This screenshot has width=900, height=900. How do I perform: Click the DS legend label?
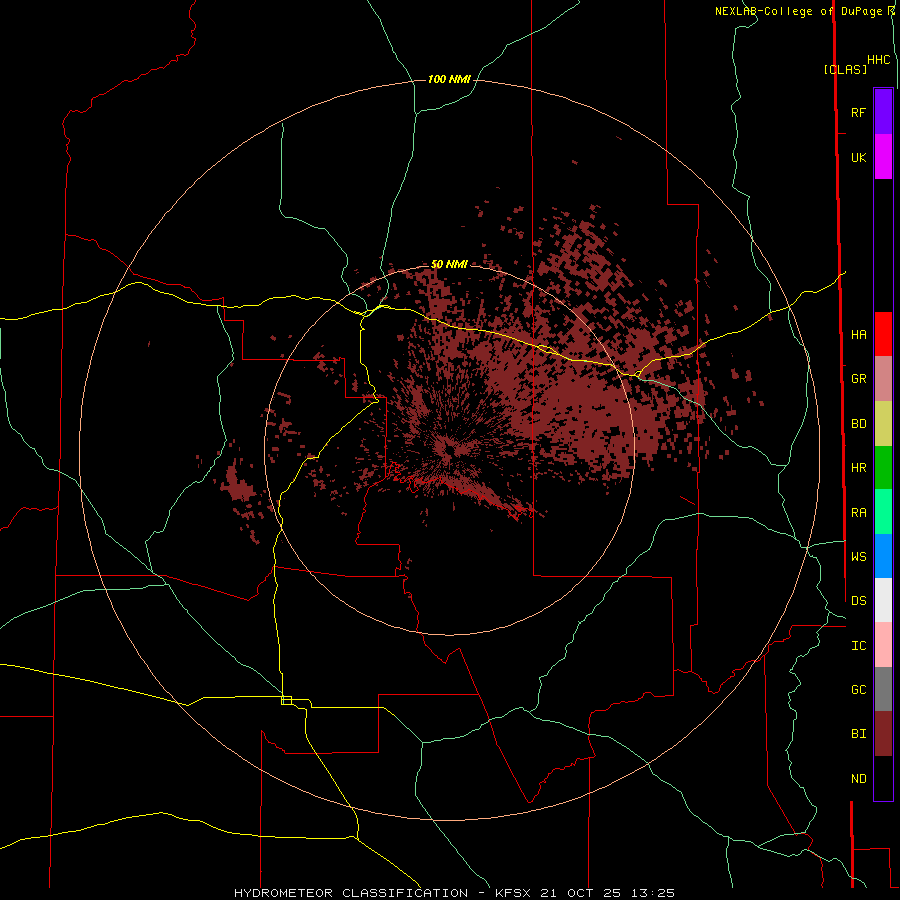[858, 601]
